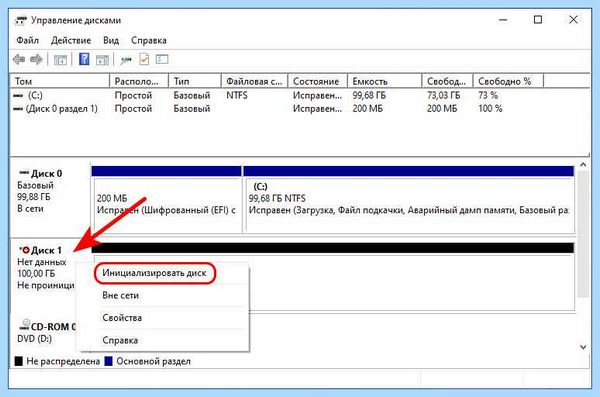The width and height of the screenshot is (600, 397).
Task: Click the 73,03 ГБ free space cell
Action: [x=443, y=95]
